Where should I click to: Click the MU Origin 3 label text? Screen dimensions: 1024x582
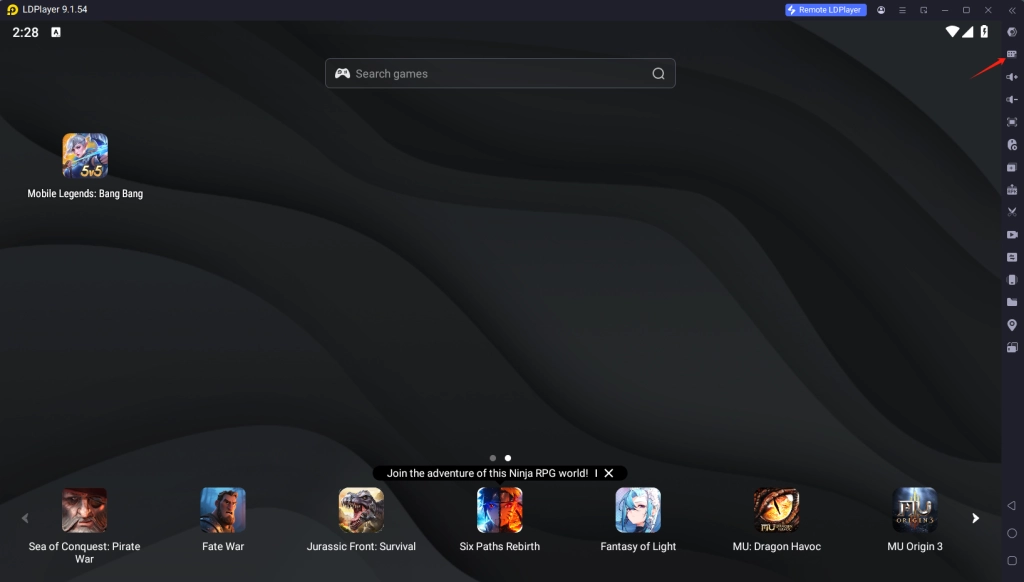tap(915, 546)
